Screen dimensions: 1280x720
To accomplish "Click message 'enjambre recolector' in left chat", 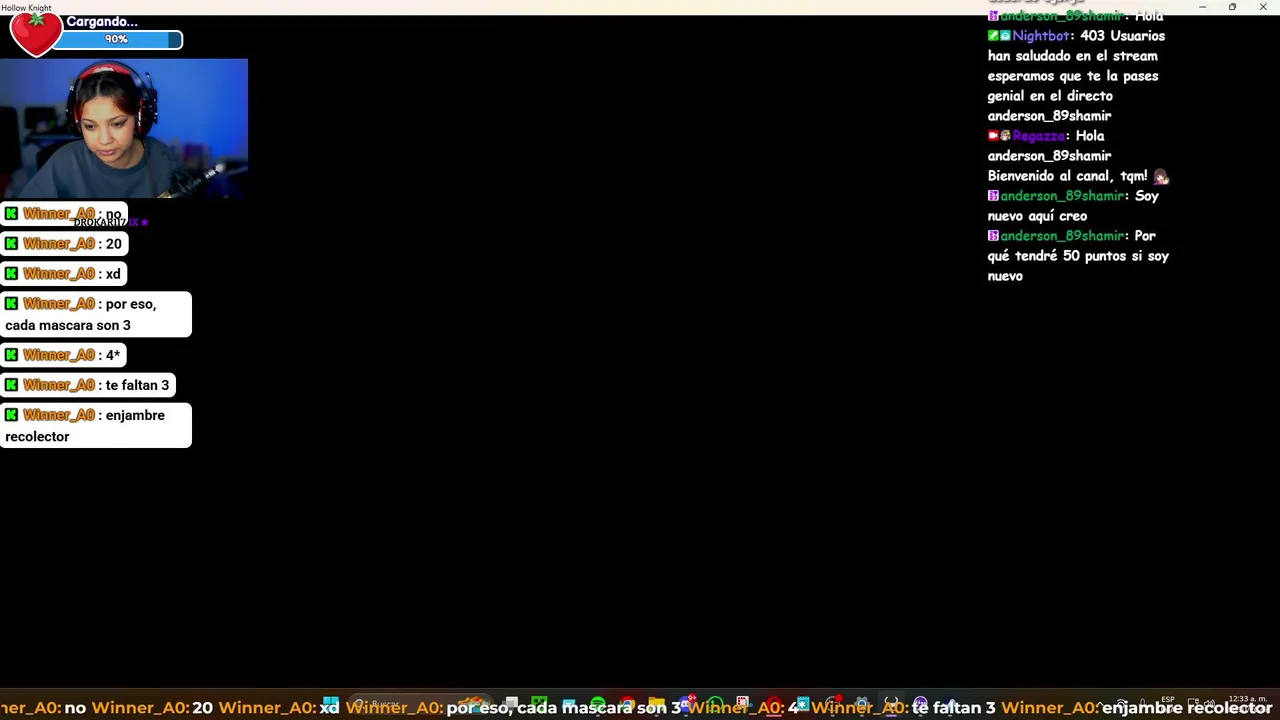I will (x=96, y=426).
